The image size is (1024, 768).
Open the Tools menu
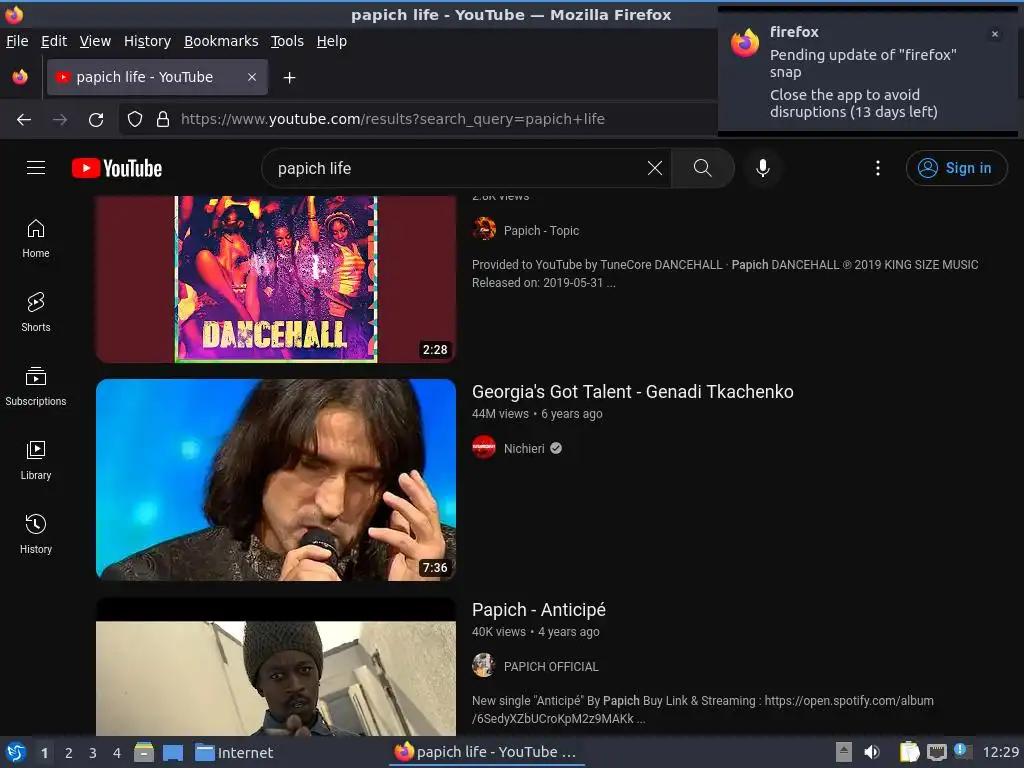click(x=287, y=41)
